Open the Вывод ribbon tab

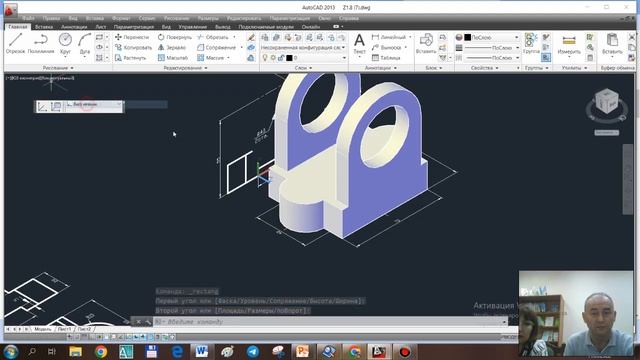pos(223,27)
